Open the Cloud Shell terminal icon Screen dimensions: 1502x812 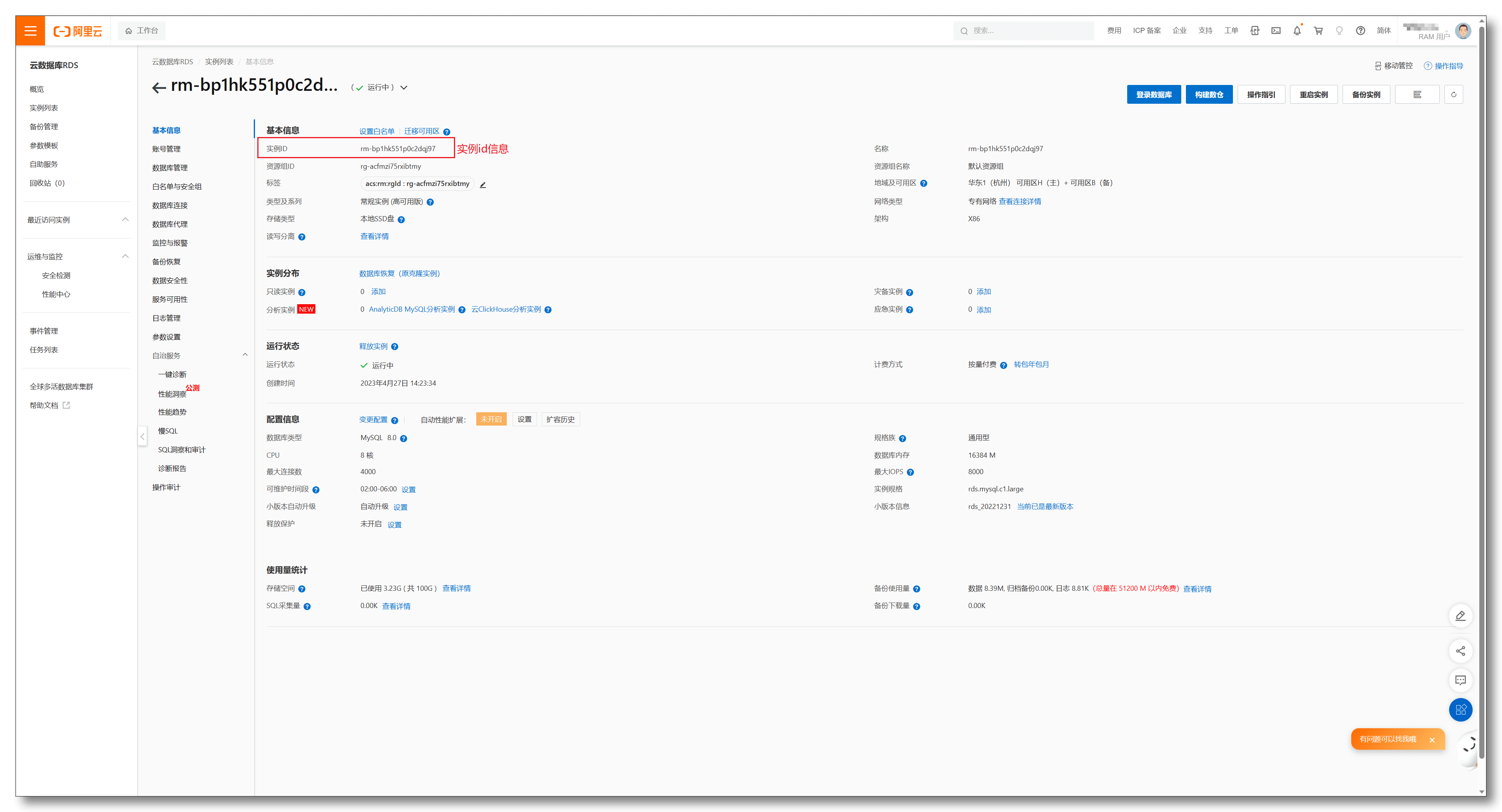[x=1276, y=31]
